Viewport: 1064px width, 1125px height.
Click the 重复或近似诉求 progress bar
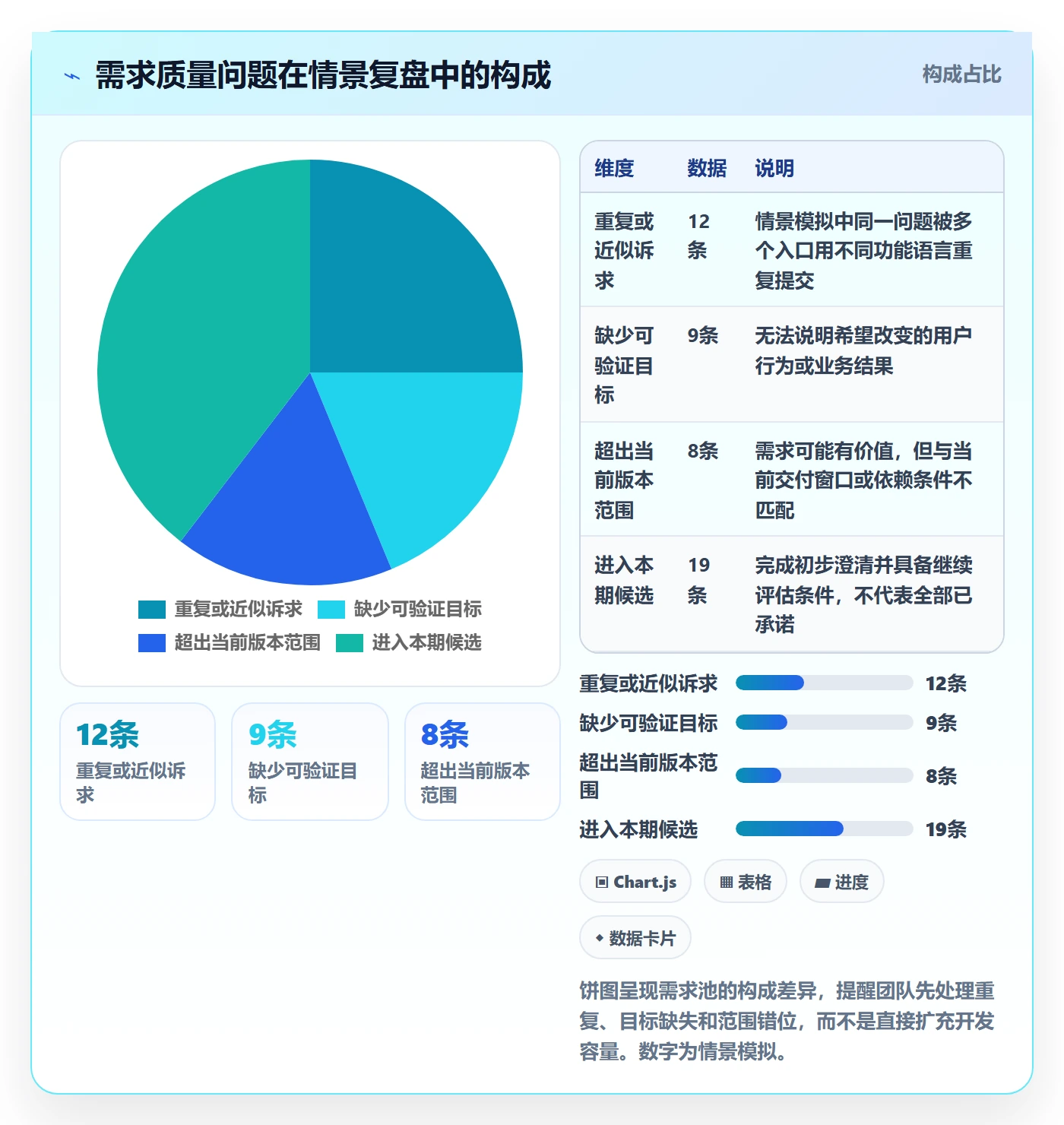pos(825,683)
